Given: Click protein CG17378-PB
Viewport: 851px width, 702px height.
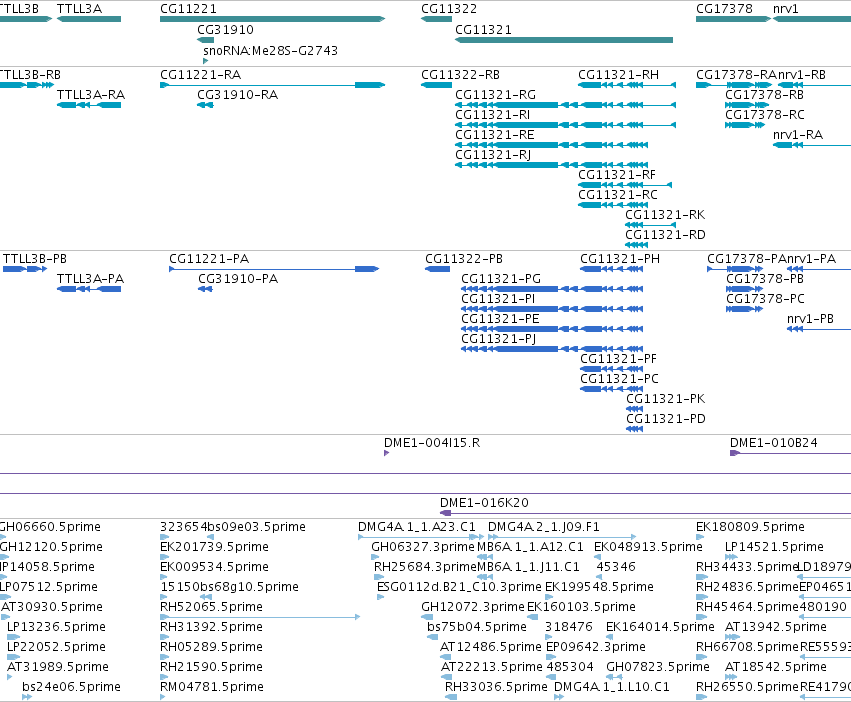Looking at the screenshot, I should [744, 289].
